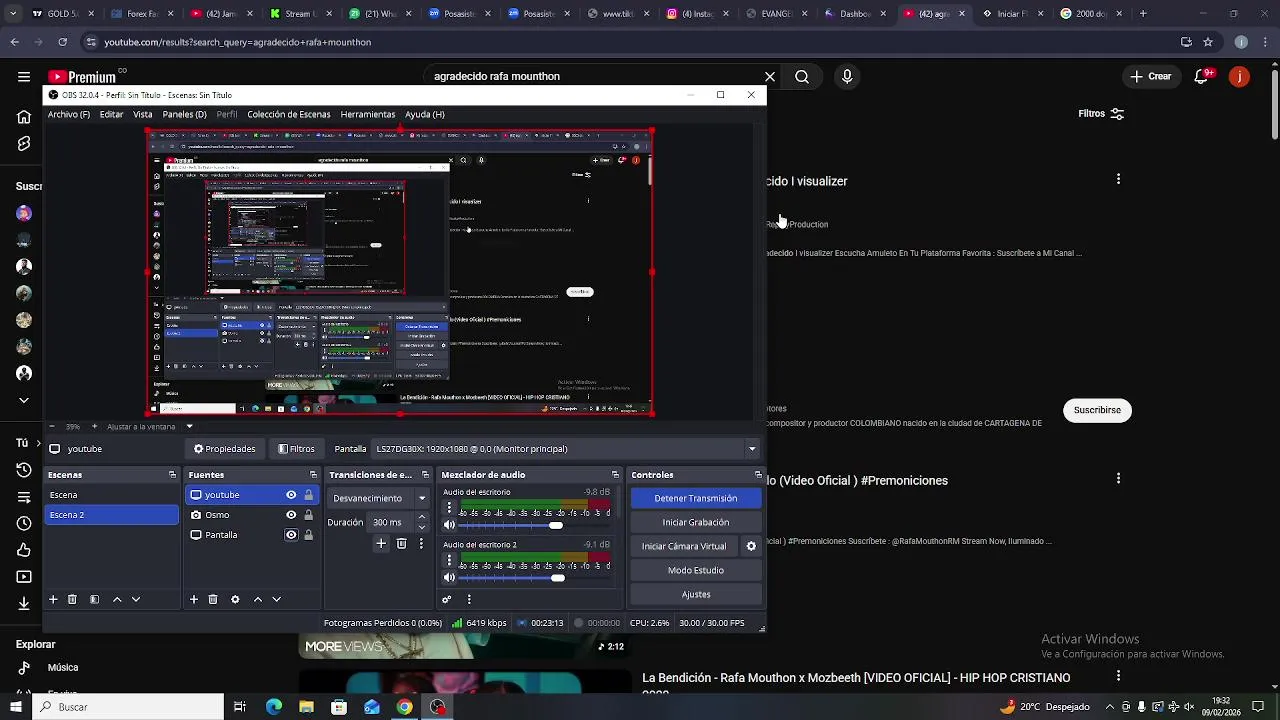Mute Audio del escritorio speaker
Screen dimensions: 1280x720
449,525
